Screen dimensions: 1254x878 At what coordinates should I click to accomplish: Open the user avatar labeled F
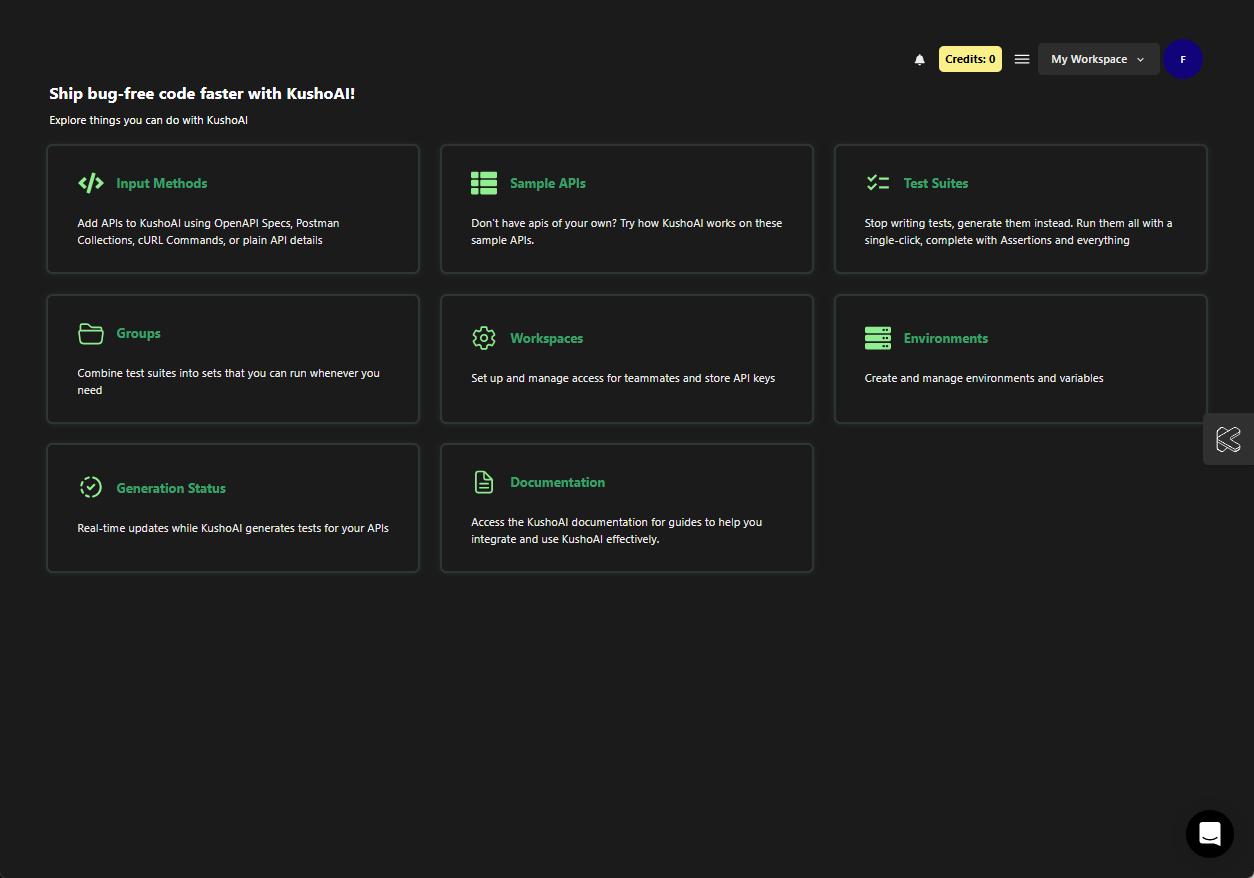pyautogui.click(x=1183, y=59)
